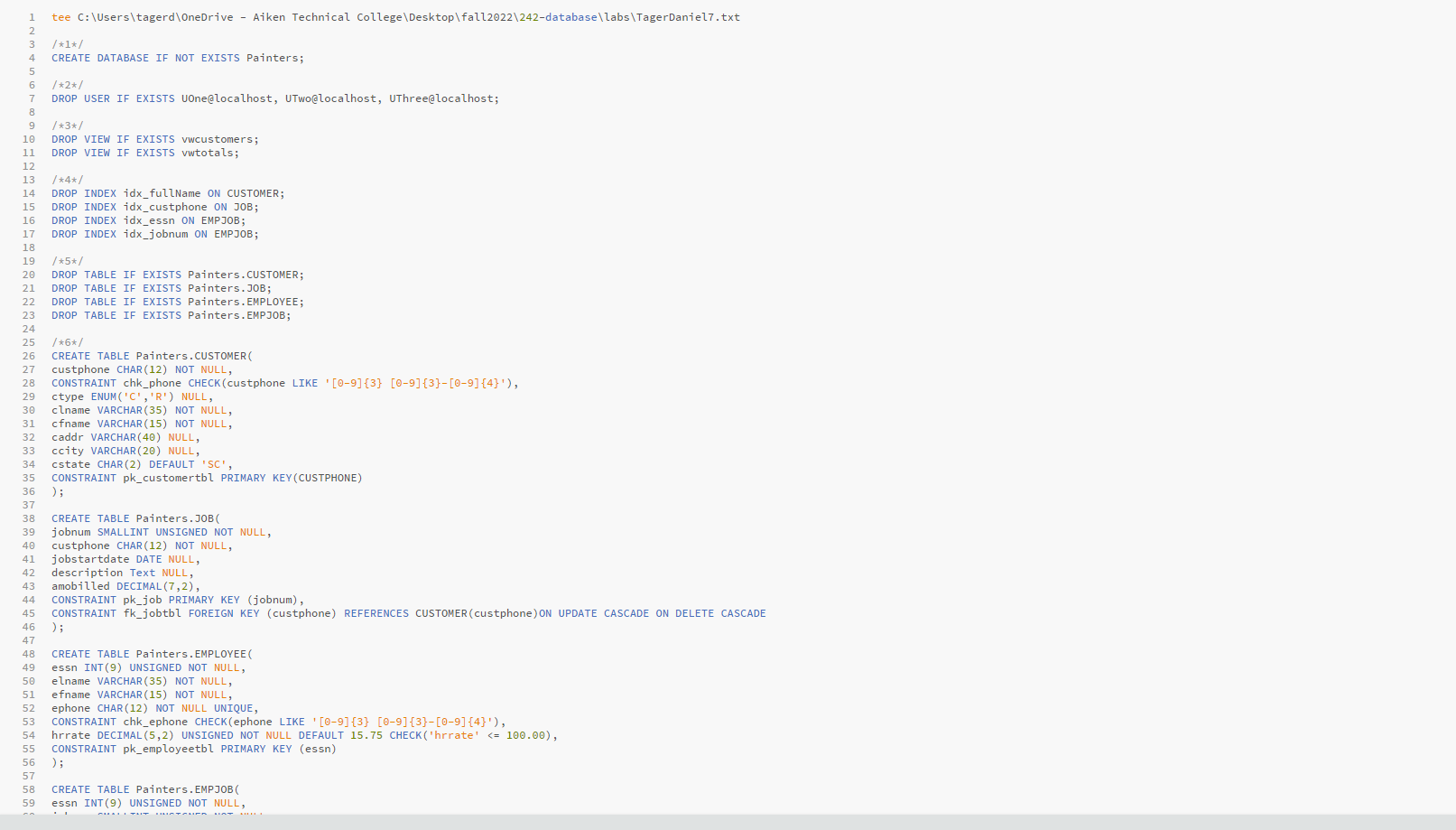Screen dimensions: 1456x830
Task: Click the tee file path on line 1
Action: [408, 17]
